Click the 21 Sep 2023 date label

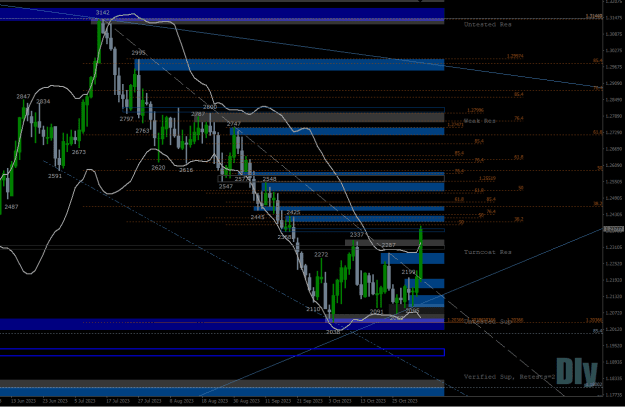310,401
